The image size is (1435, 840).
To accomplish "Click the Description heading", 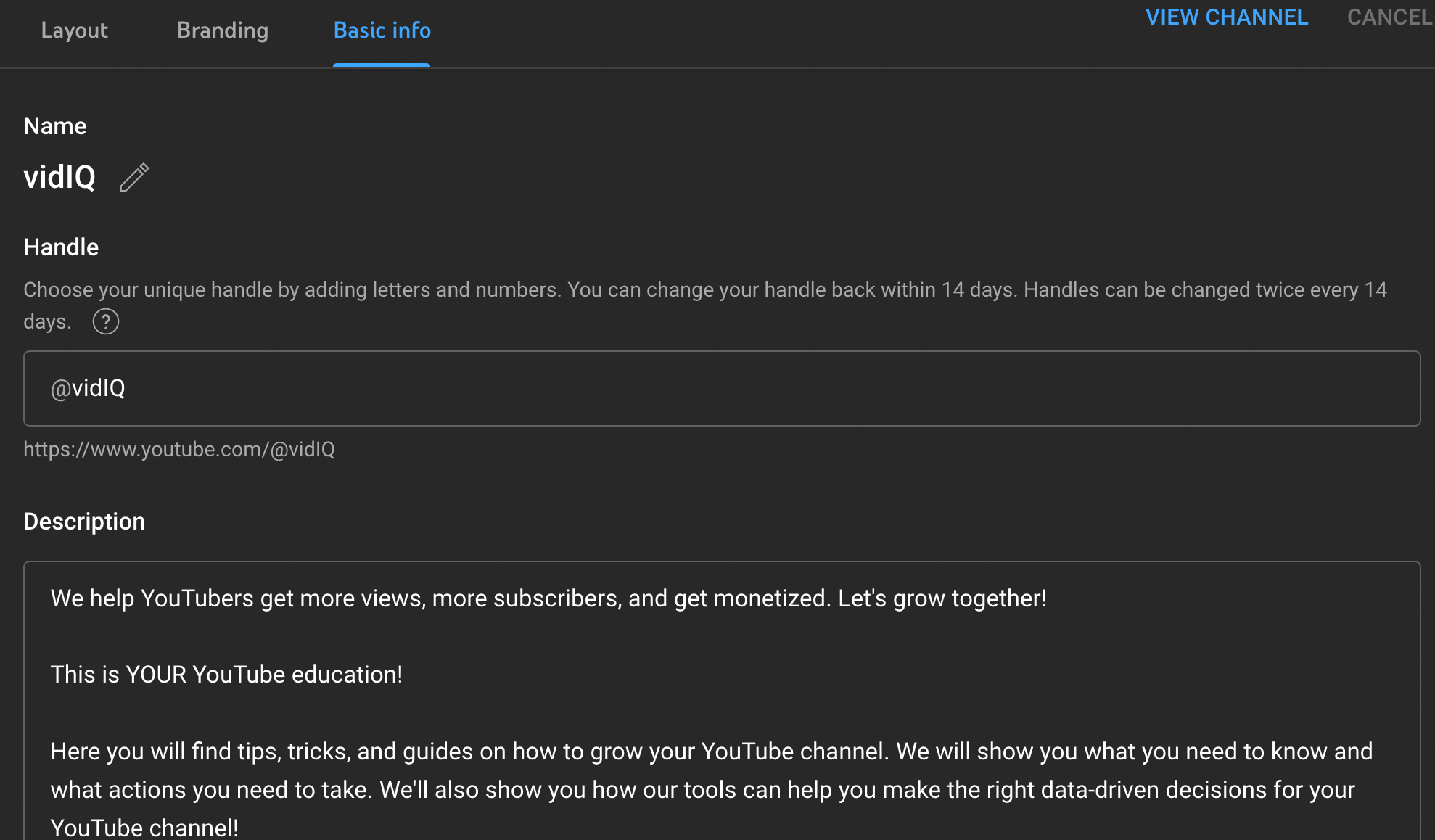I will 84,522.
